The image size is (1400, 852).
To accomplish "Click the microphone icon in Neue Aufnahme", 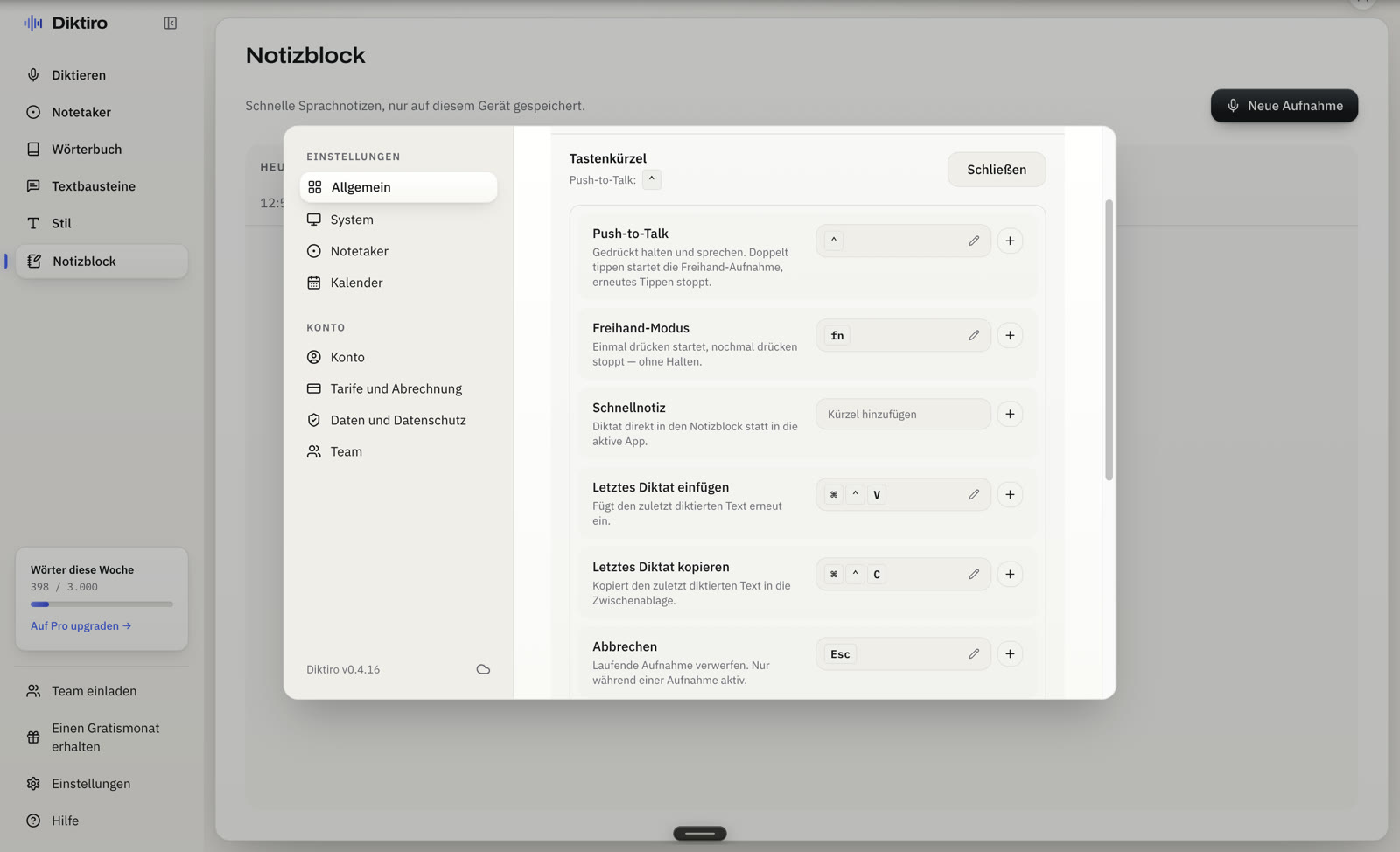I will 1233,106.
